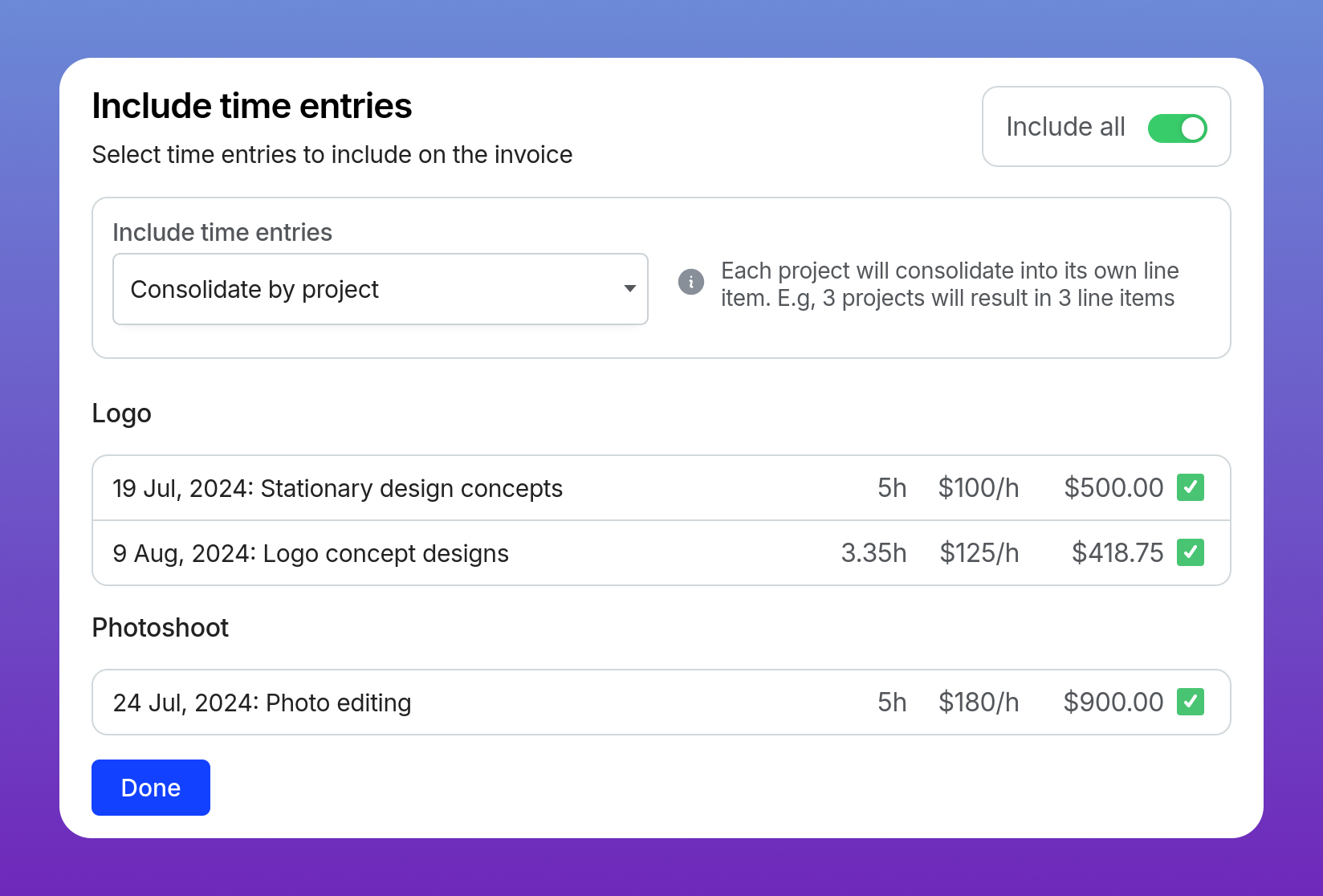Uncheck the Photo editing entry checkbox
Viewport: 1323px width, 896px height.
(1190, 702)
